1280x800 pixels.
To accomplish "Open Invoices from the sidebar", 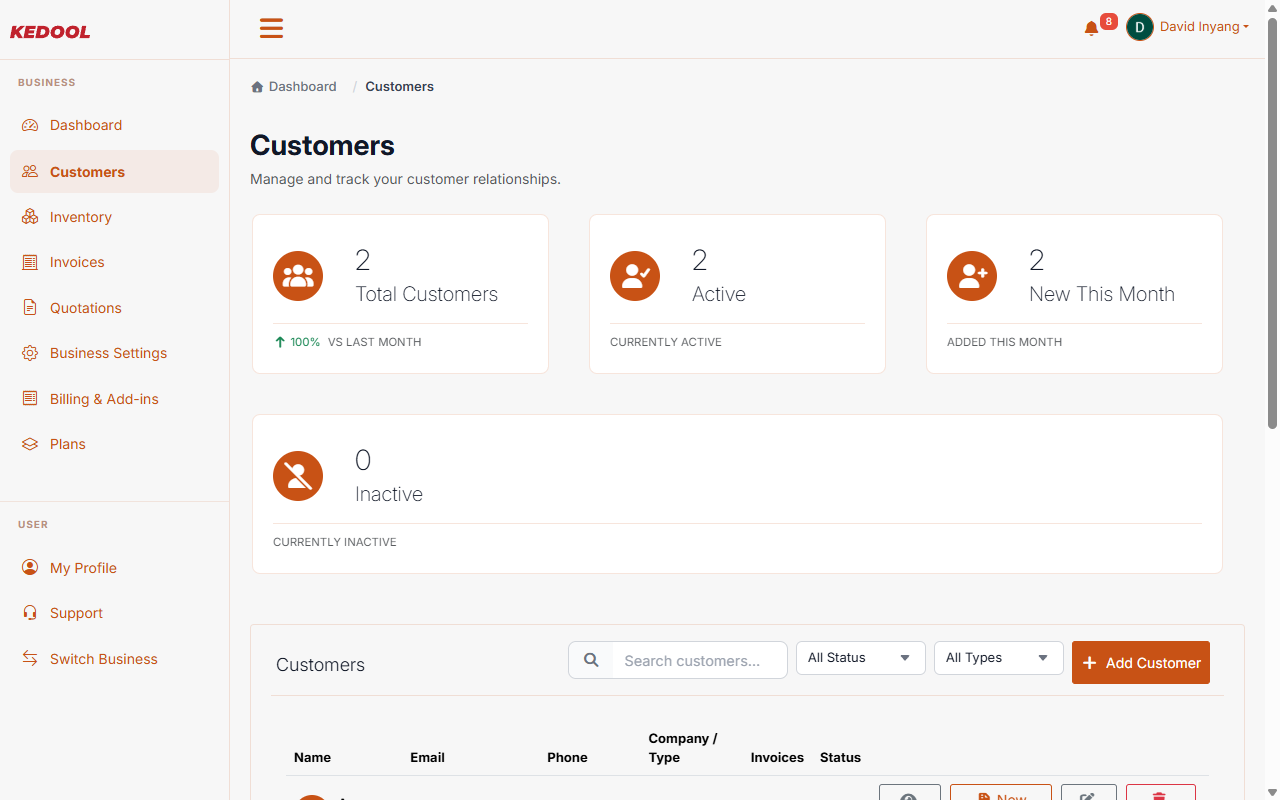I will (114, 262).
